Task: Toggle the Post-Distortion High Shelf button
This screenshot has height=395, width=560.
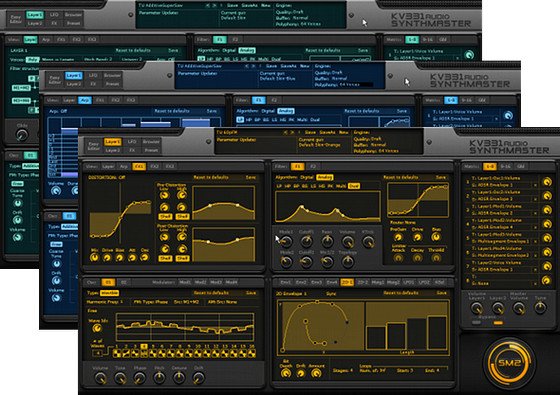Action: (182, 258)
